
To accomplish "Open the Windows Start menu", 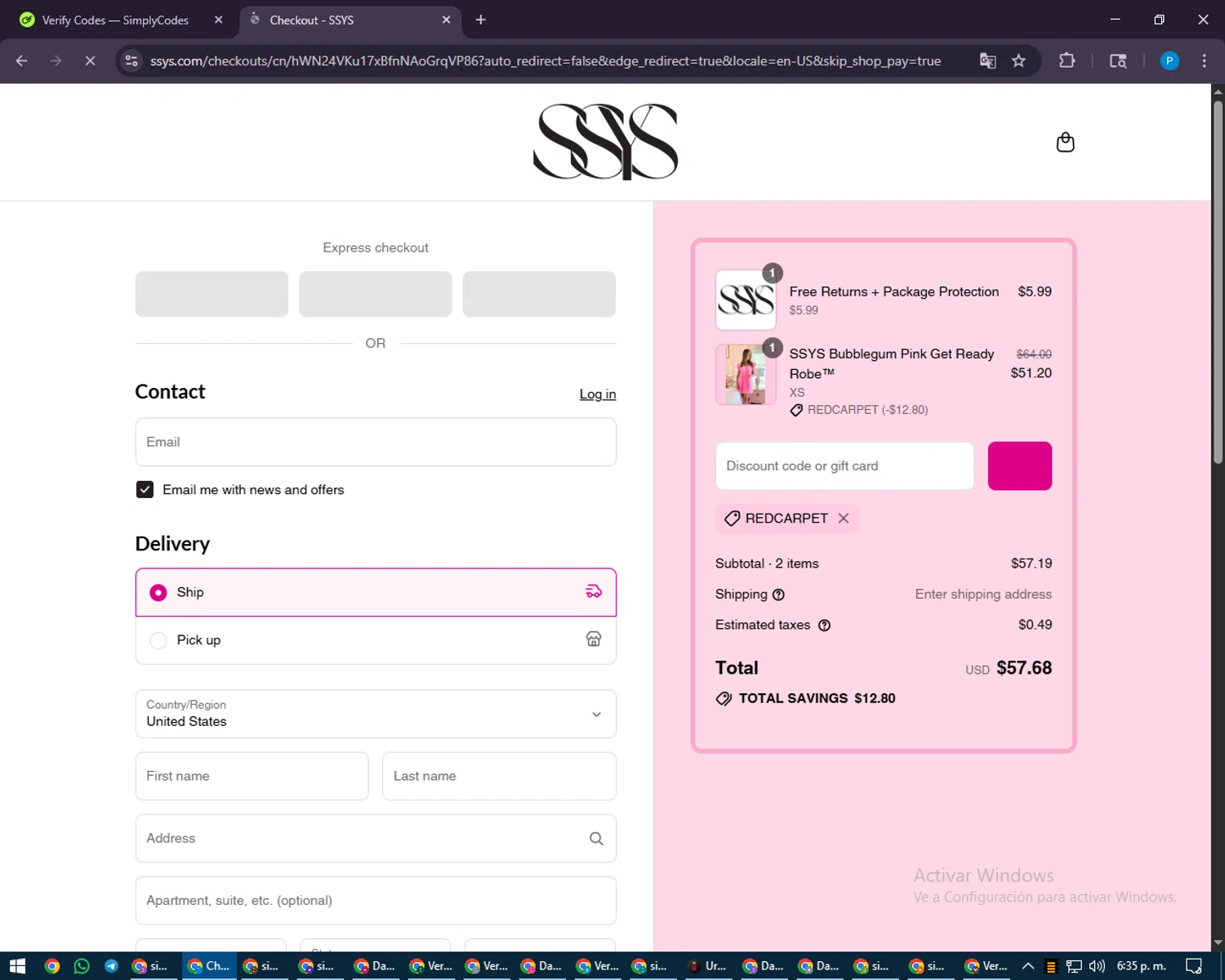I will click(x=18, y=966).
